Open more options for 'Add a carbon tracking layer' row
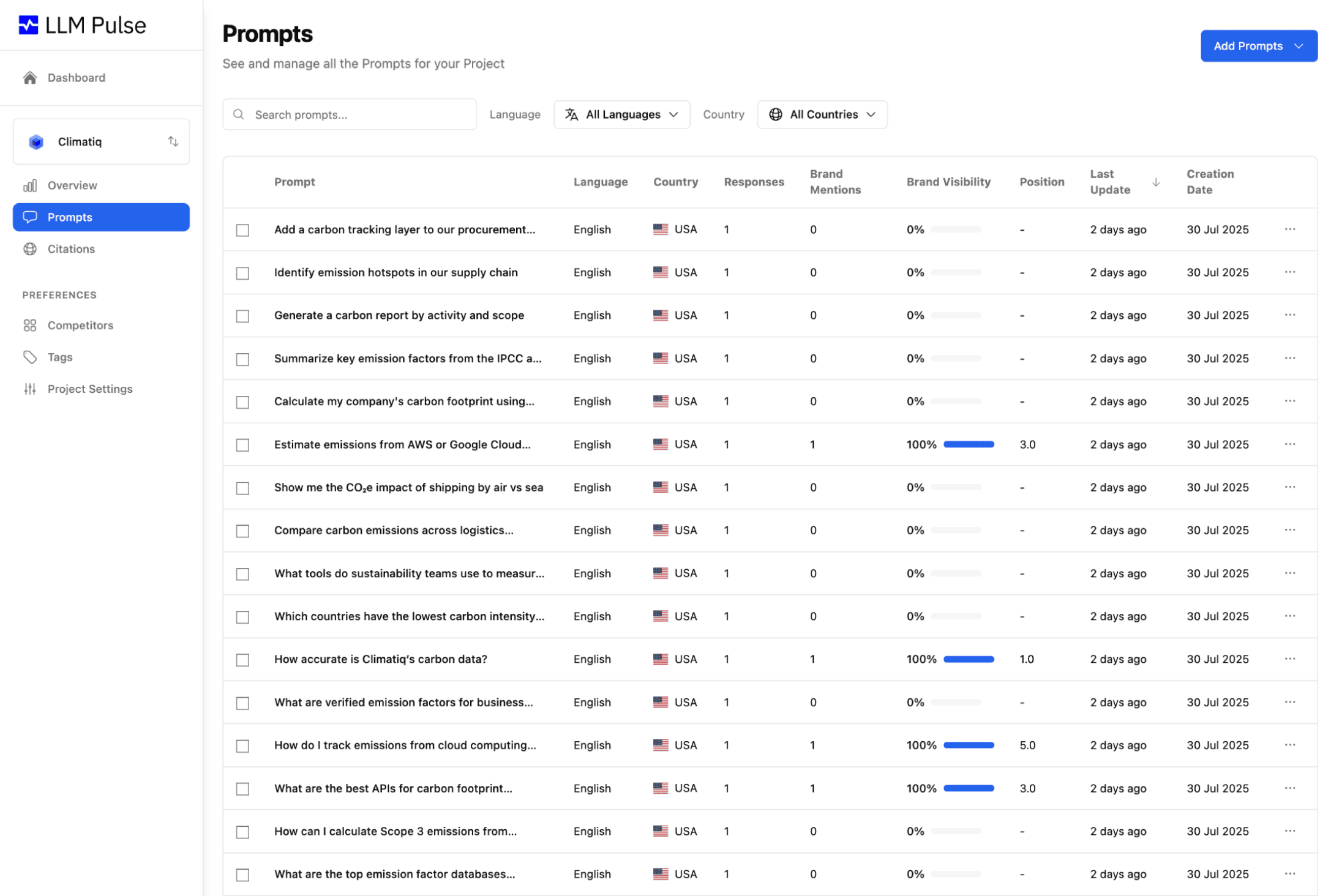 point(1290,230)
